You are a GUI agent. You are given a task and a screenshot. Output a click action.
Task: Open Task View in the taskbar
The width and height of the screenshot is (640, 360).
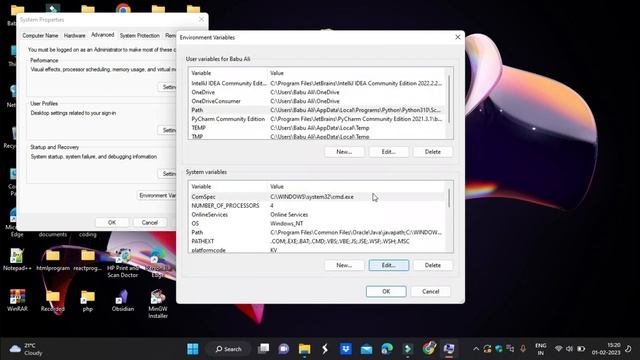point(264,349)
